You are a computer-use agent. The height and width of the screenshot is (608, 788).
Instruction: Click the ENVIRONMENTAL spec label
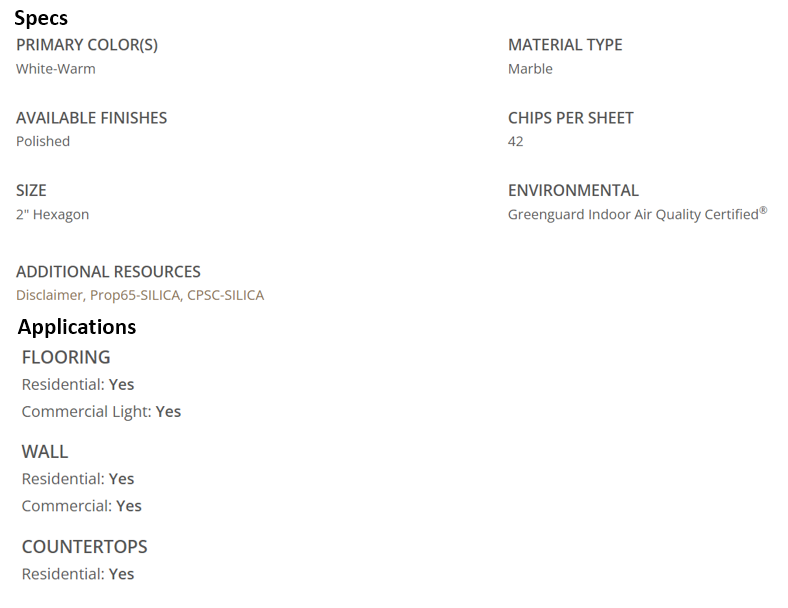tap(573, 190)
